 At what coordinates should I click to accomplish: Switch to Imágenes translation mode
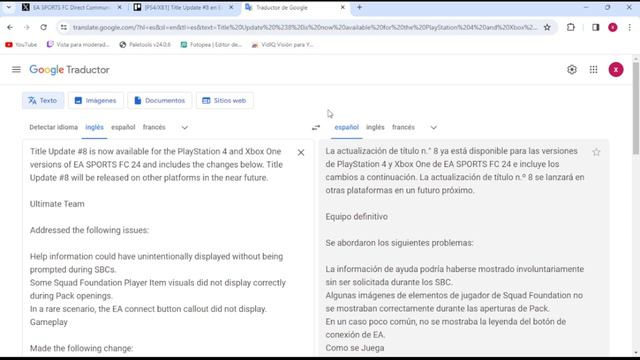[96, 100]
